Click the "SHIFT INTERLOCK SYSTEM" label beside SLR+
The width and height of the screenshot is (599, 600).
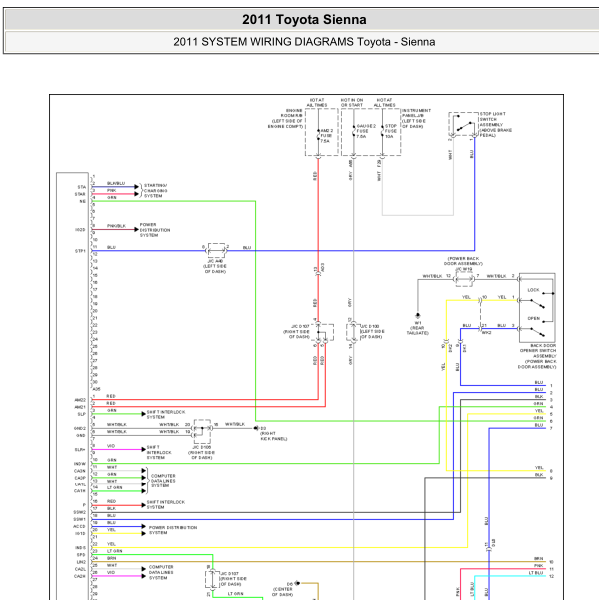click(159, 452)
